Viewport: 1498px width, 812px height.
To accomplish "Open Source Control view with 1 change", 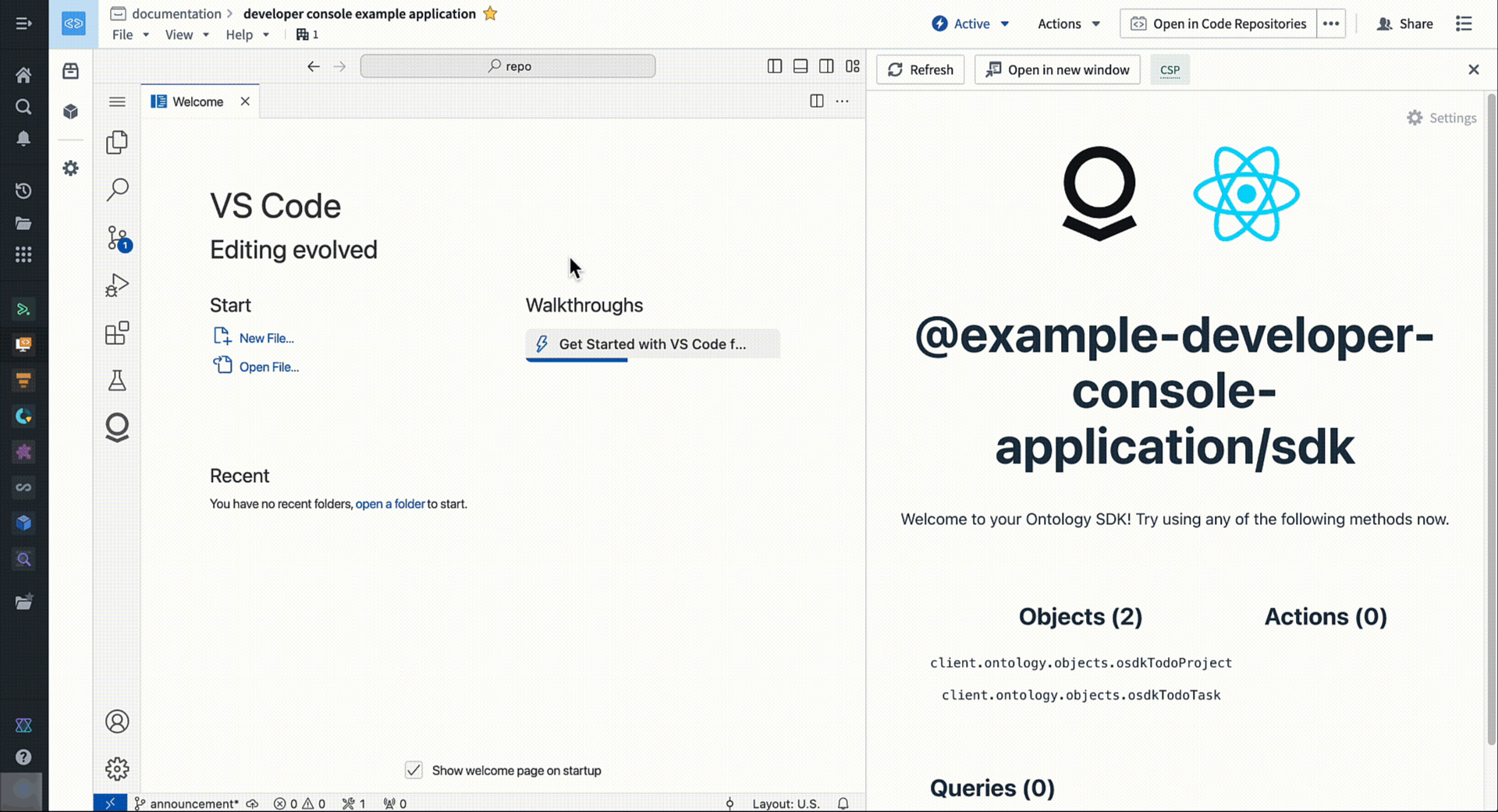I will [x=117, y=238].
